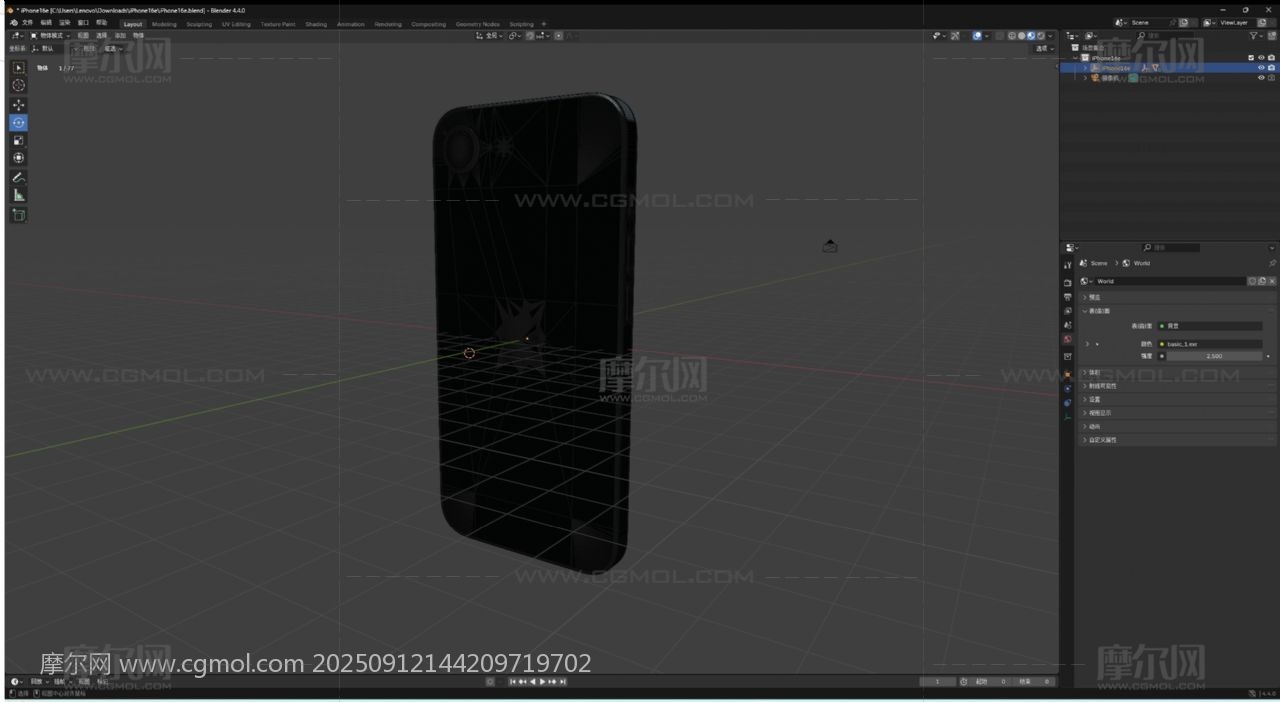Expand Ray Visibility panel
The height and width of the screenshot is (702, 1280).
pyautogui.click(x=1084, y=386)
